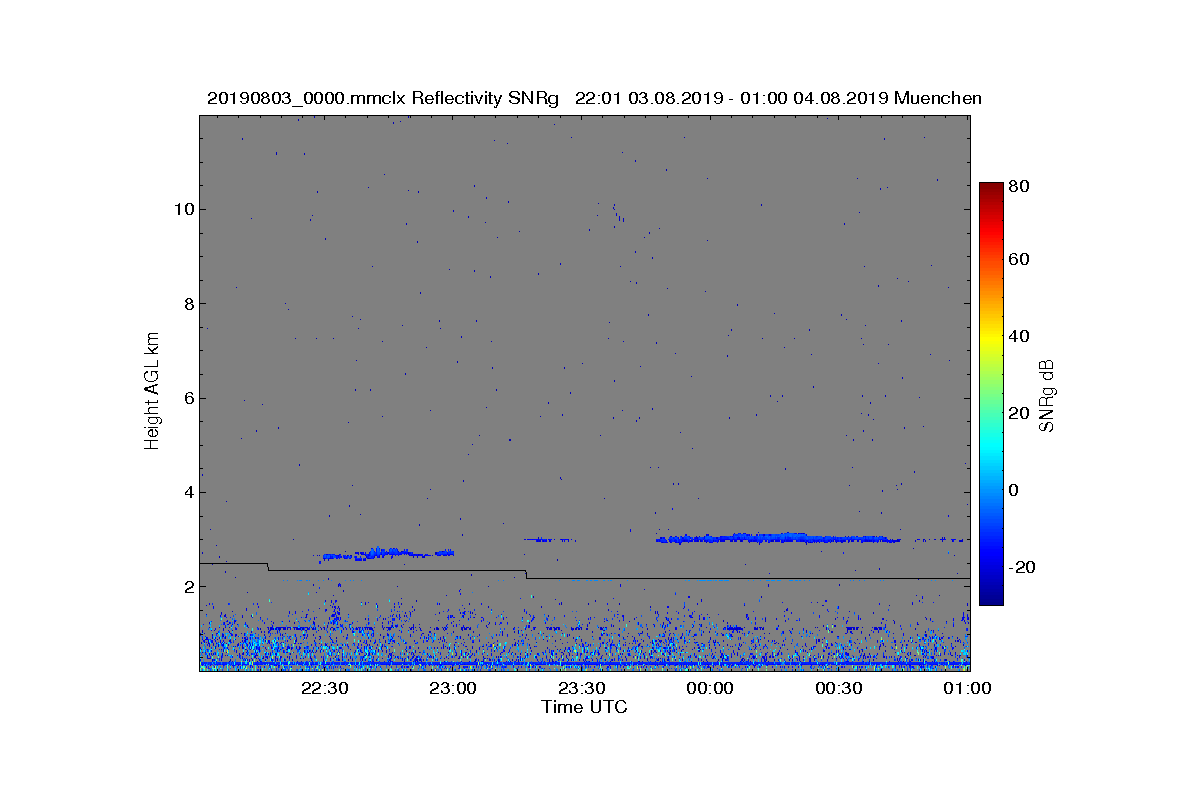1200x800 pixels.
Task: Click the 'SNRg dB' colorbar label
Action: tap(1047, 395)
